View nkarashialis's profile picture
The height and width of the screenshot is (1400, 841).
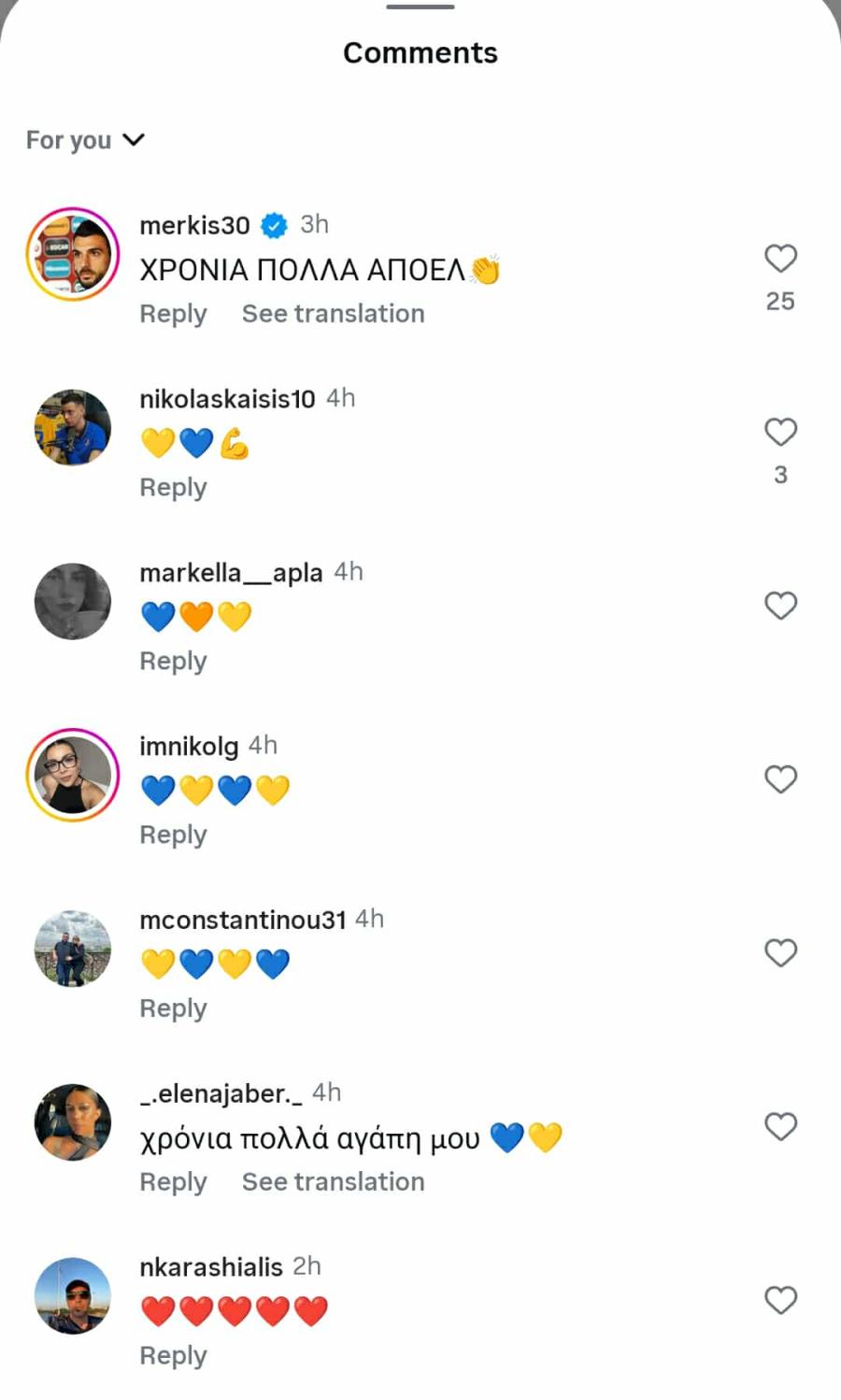click(x=73, y=1295)
